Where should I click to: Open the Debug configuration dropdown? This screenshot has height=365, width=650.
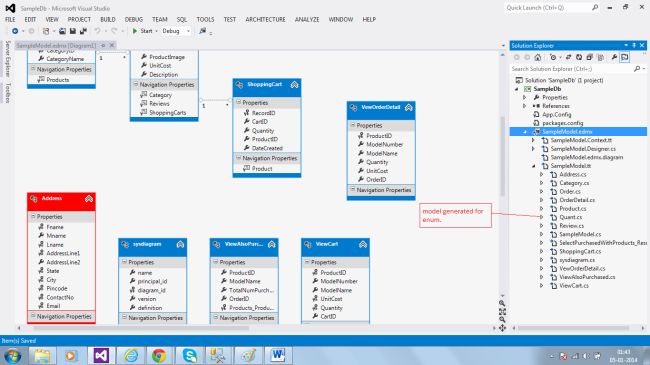click(x=176, y=31)
